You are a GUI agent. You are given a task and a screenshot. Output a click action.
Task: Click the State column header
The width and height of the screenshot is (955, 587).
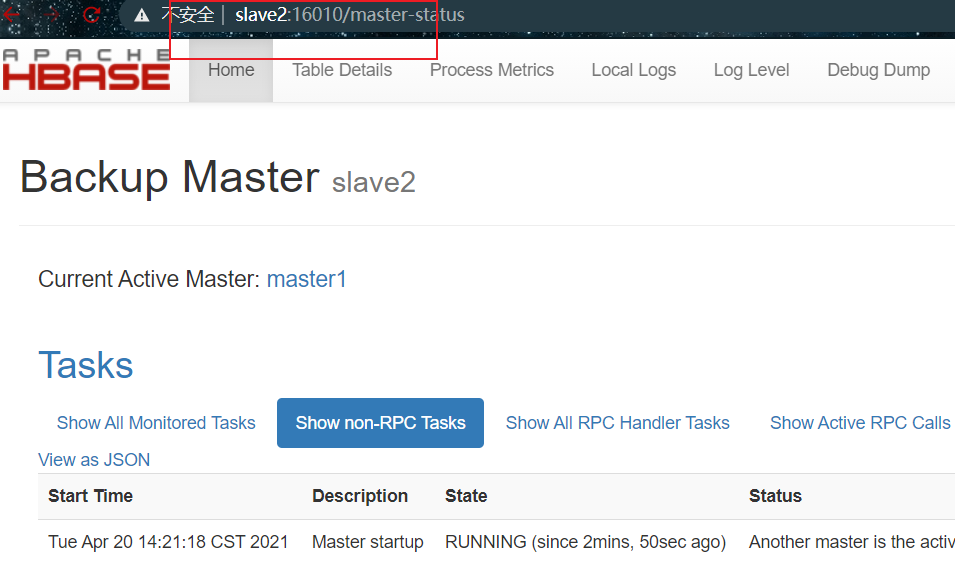(x=466, y=496)
